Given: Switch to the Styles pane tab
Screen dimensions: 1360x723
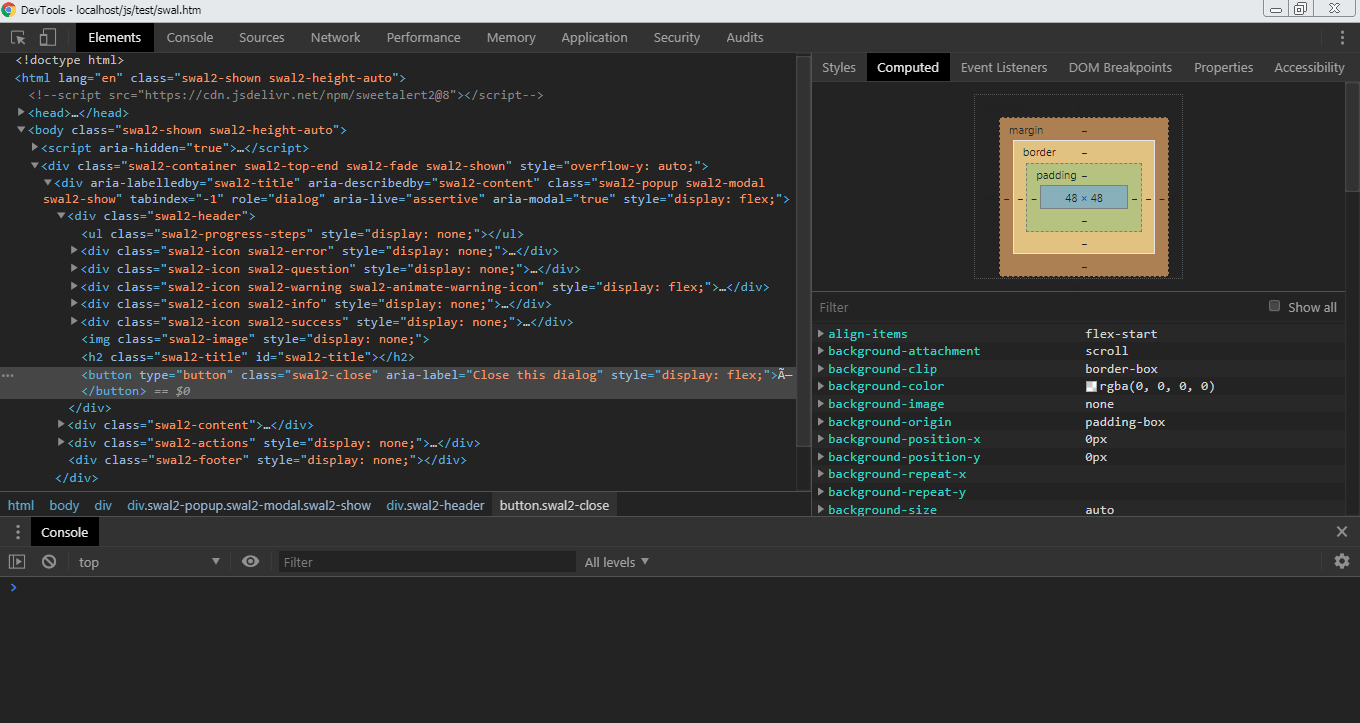Looking at the screenshot, I should 838,68.
